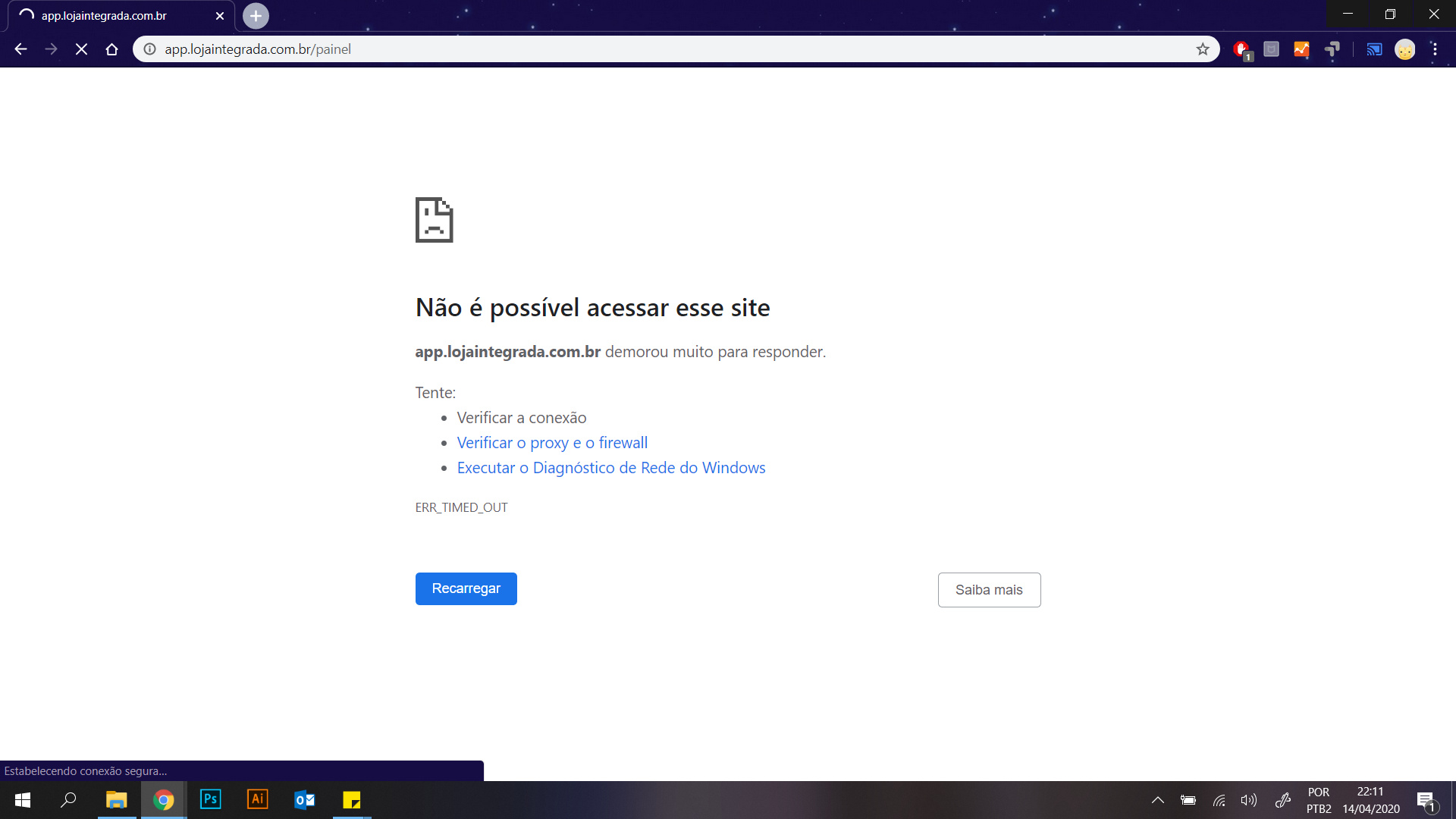Click the Recarregar button
The width and height of the screenshot is (1456, 819).
466,588
